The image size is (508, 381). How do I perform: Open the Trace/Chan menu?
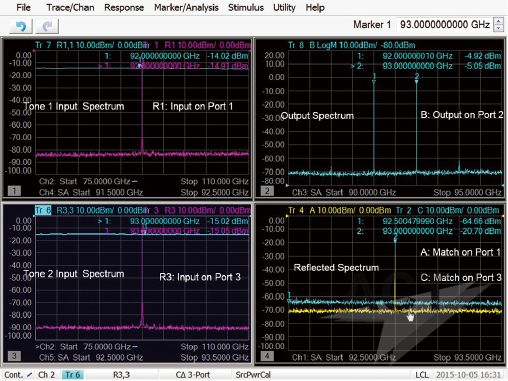coord(70,7)
